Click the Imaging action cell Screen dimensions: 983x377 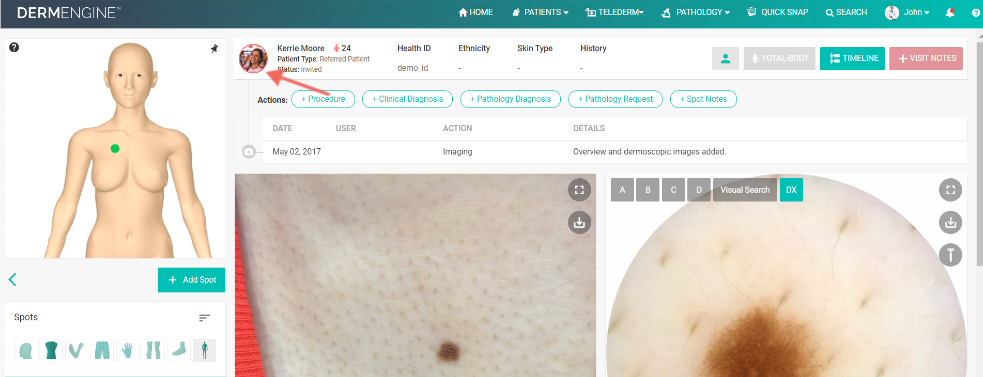click(x=458, y=152)
